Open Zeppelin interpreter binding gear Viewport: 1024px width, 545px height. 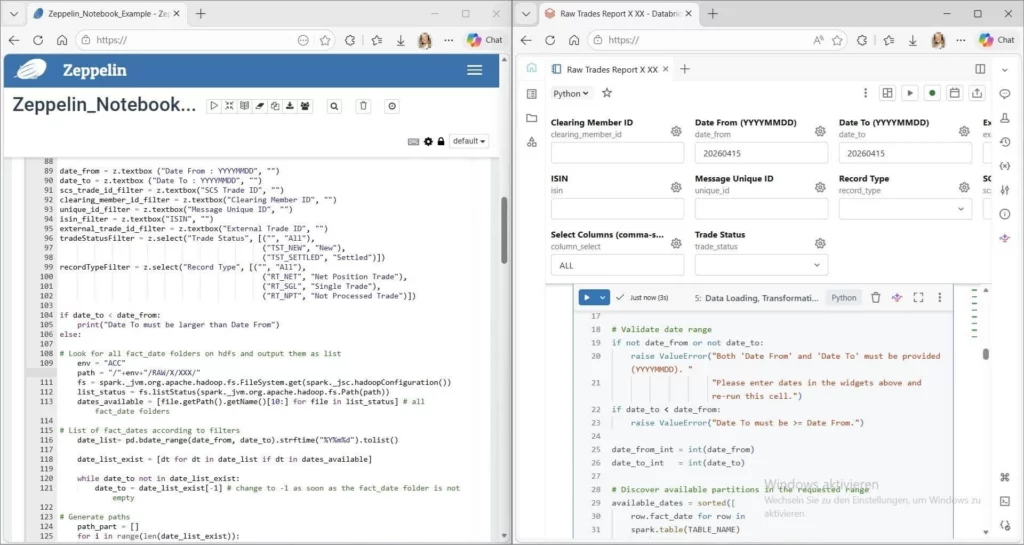(428, 141)
